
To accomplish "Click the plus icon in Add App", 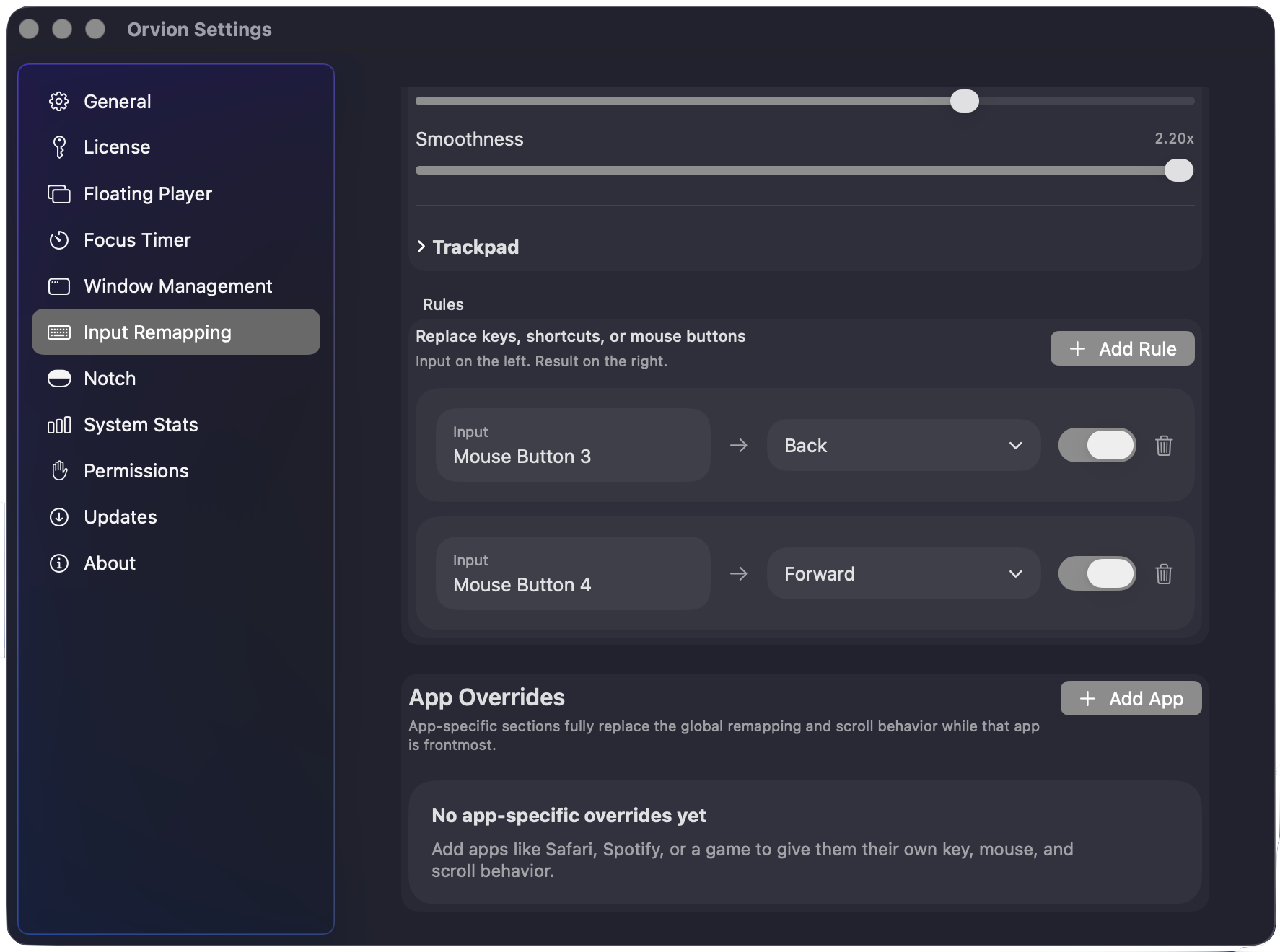I will pyautogui.click(x=1087, y=698).
